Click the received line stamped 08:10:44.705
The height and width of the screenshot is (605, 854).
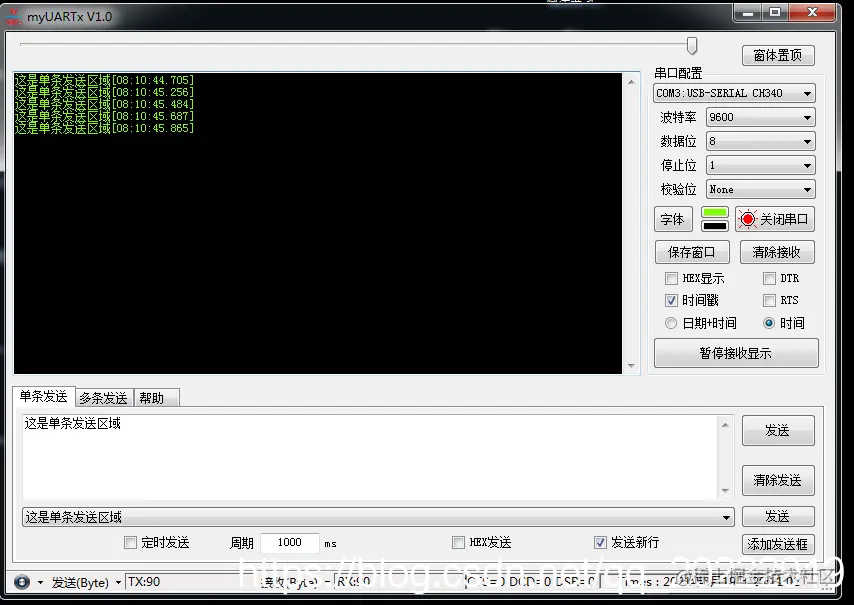pos(104,81)
